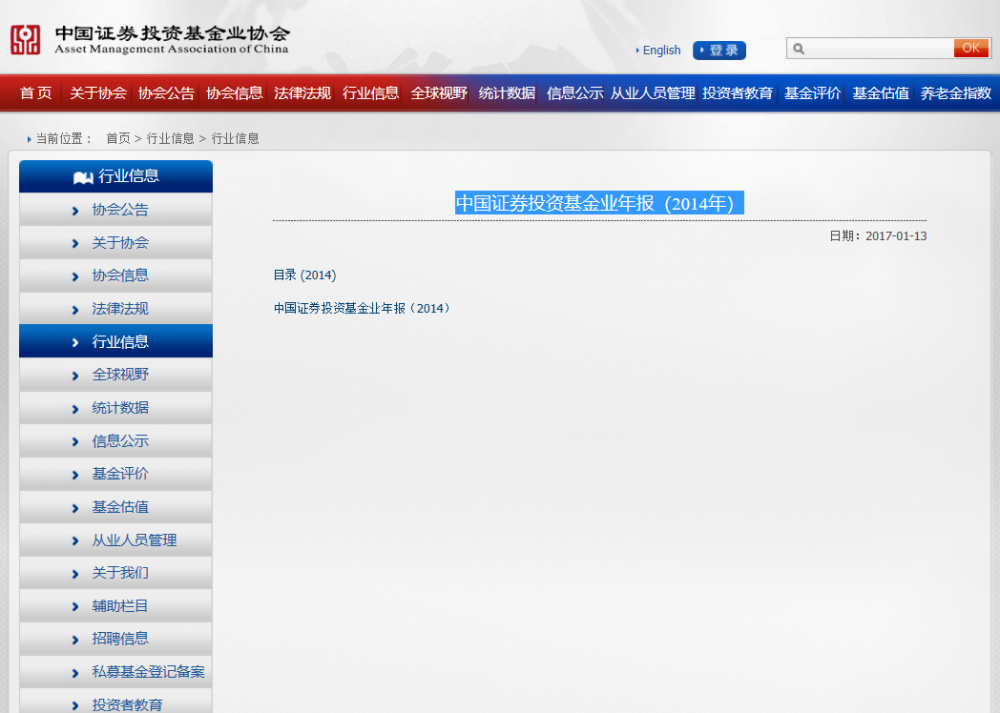
Task: Select 协会公告 in the left sidebar
Action: coord(116,210)
